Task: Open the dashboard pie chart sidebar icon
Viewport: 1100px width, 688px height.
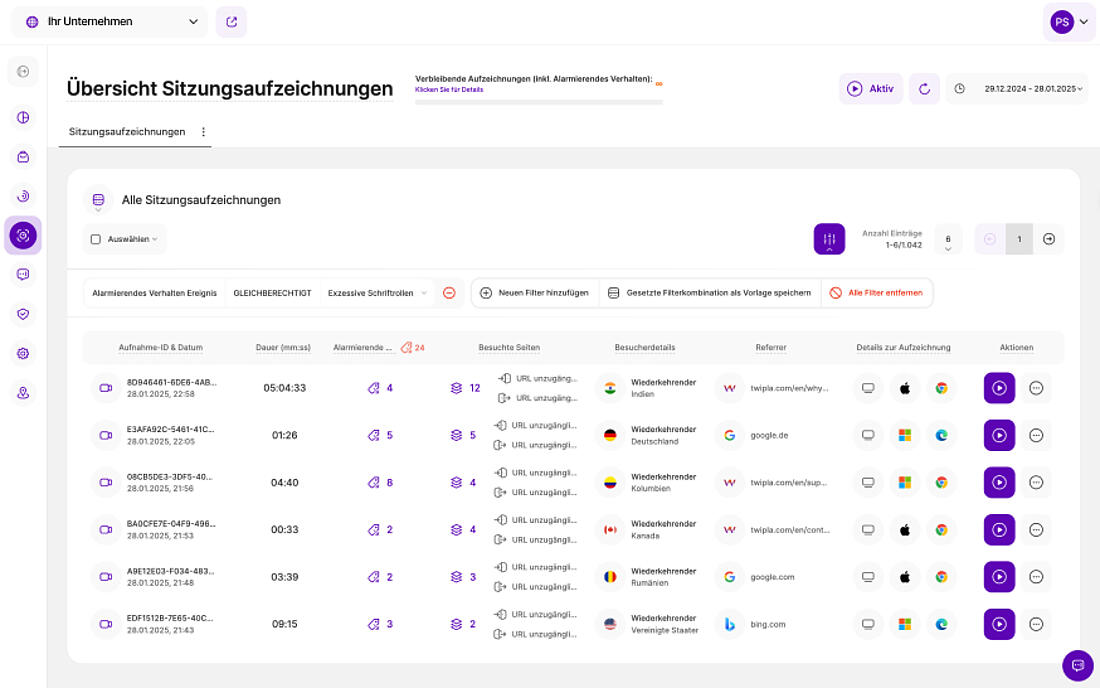Action: (23, 117)
